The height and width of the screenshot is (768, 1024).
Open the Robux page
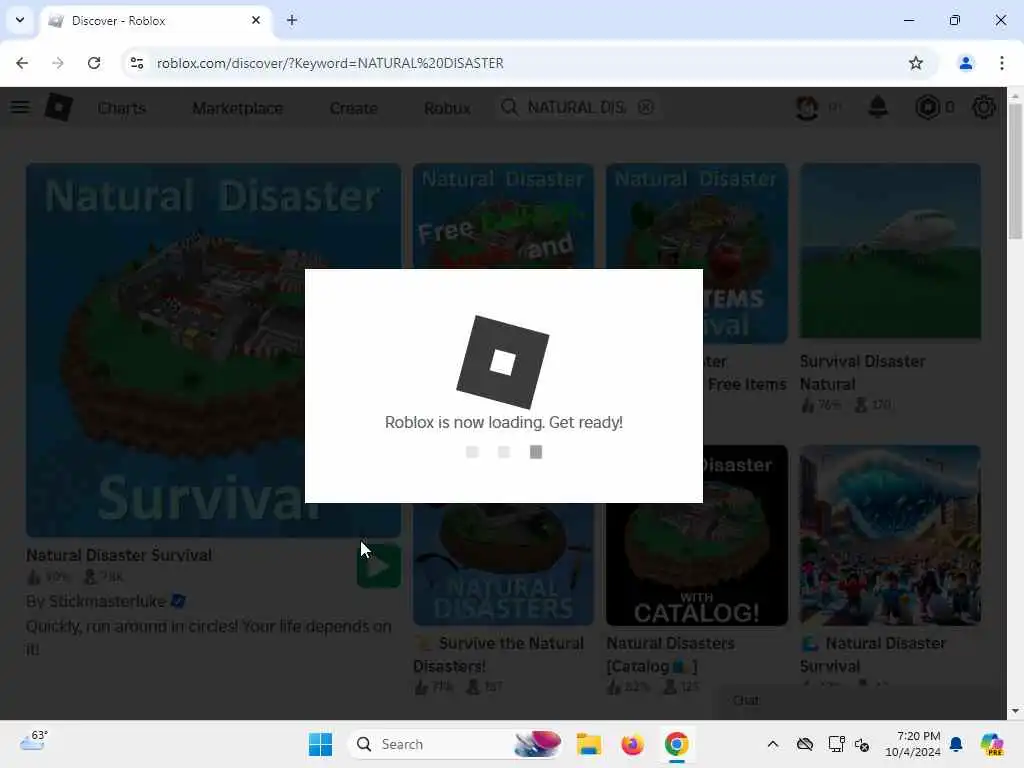[x=447, y=108]
